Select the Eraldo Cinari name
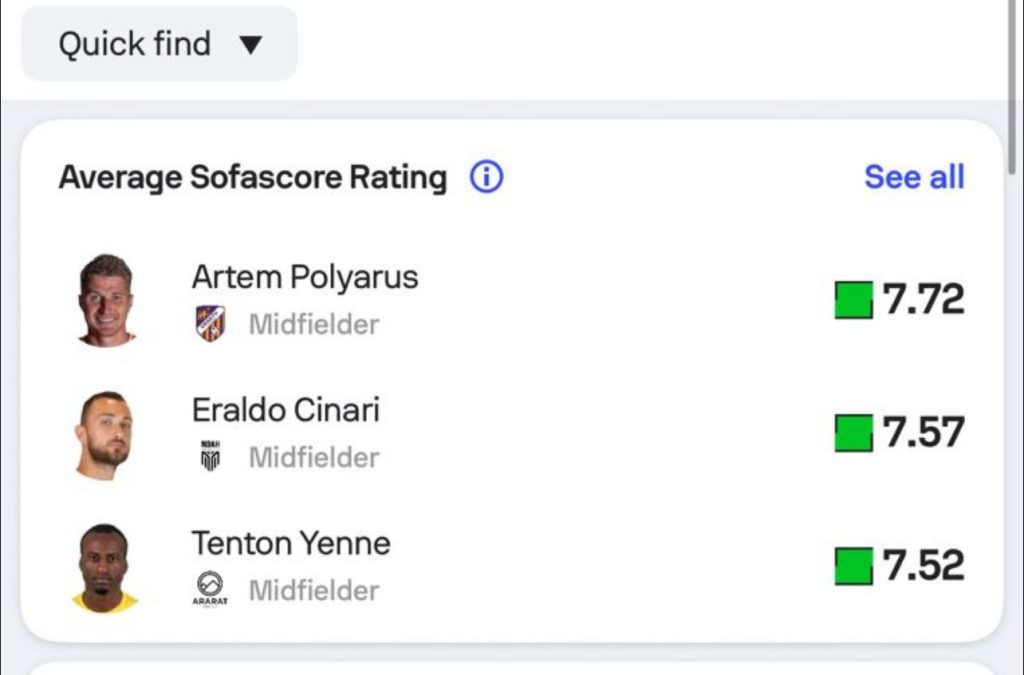This screenshot has height=675, width=1024. click(x=285, y=411)
